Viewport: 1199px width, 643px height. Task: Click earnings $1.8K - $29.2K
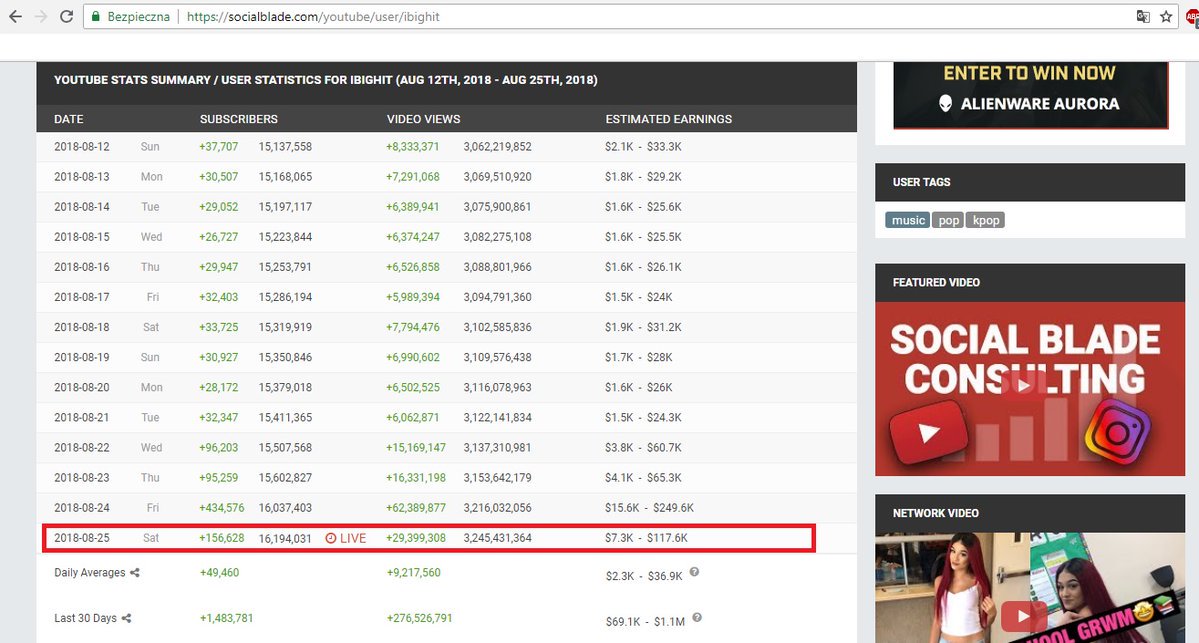(643, 177)
